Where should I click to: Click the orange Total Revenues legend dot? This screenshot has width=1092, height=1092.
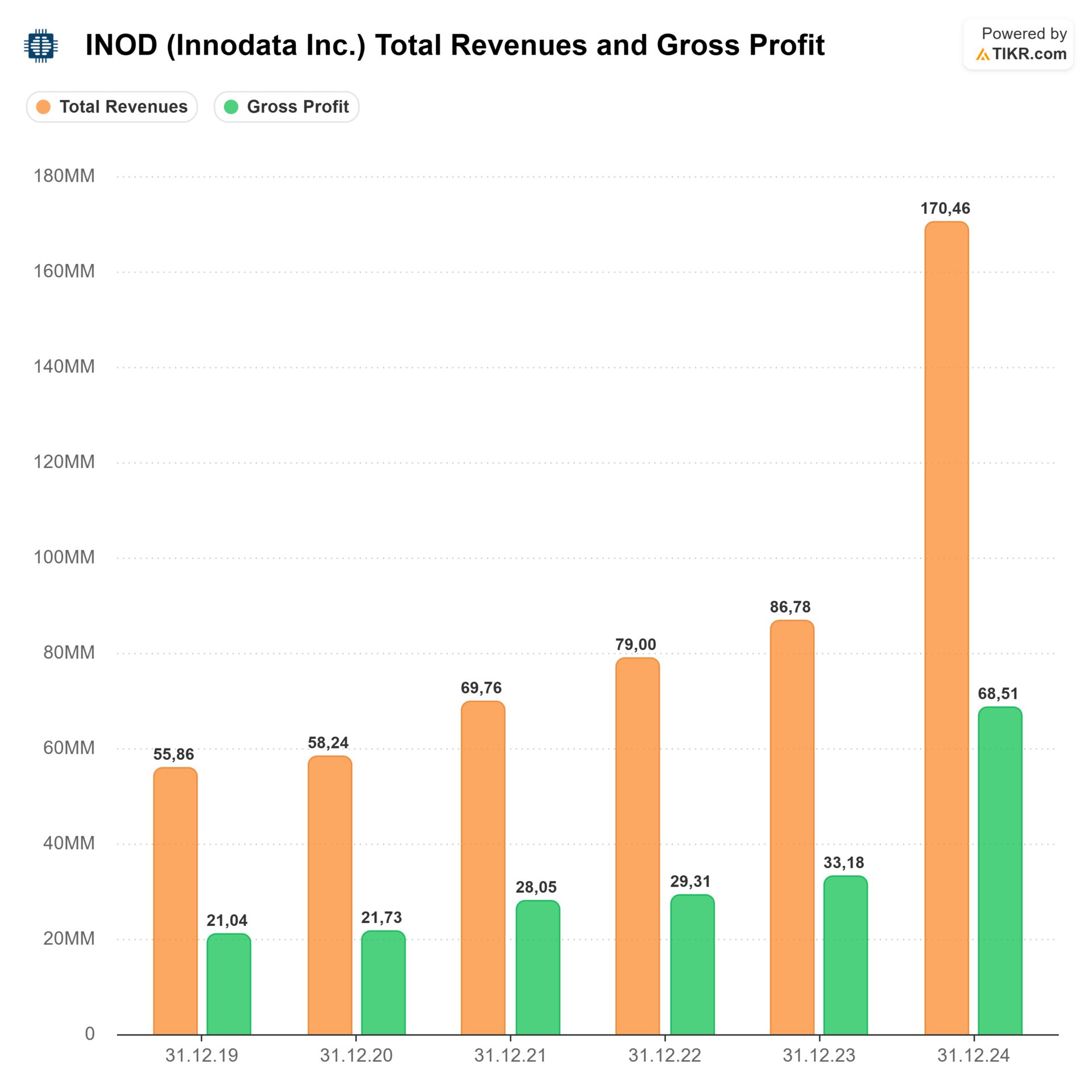pyautogui.click(x=43, y=107)
